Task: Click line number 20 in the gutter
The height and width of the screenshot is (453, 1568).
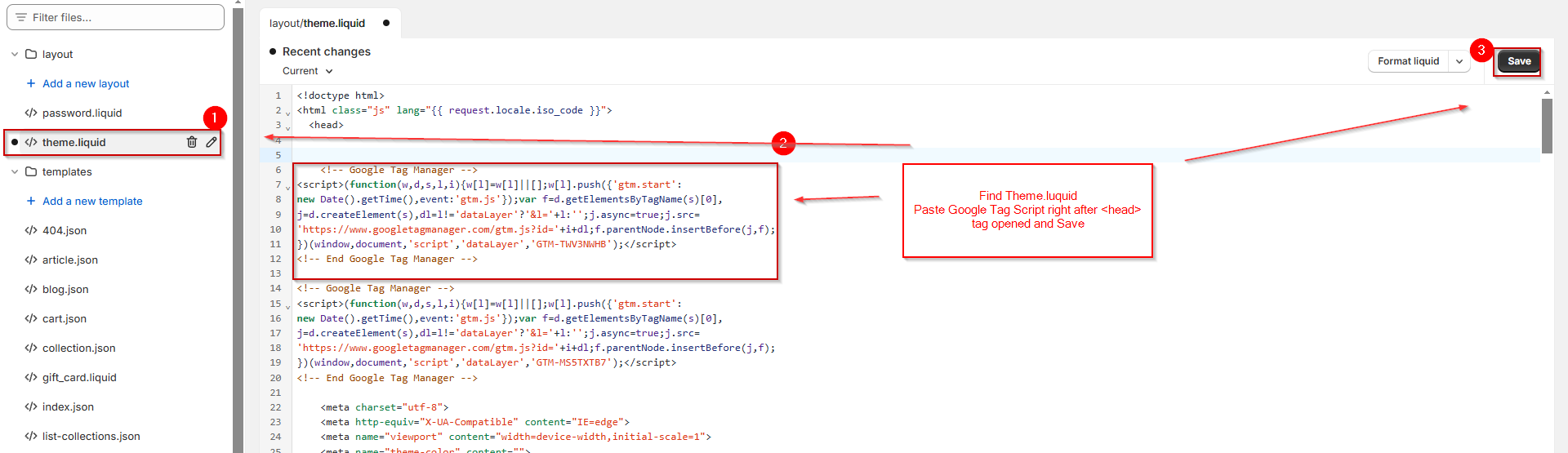Action: coord(275,378)
